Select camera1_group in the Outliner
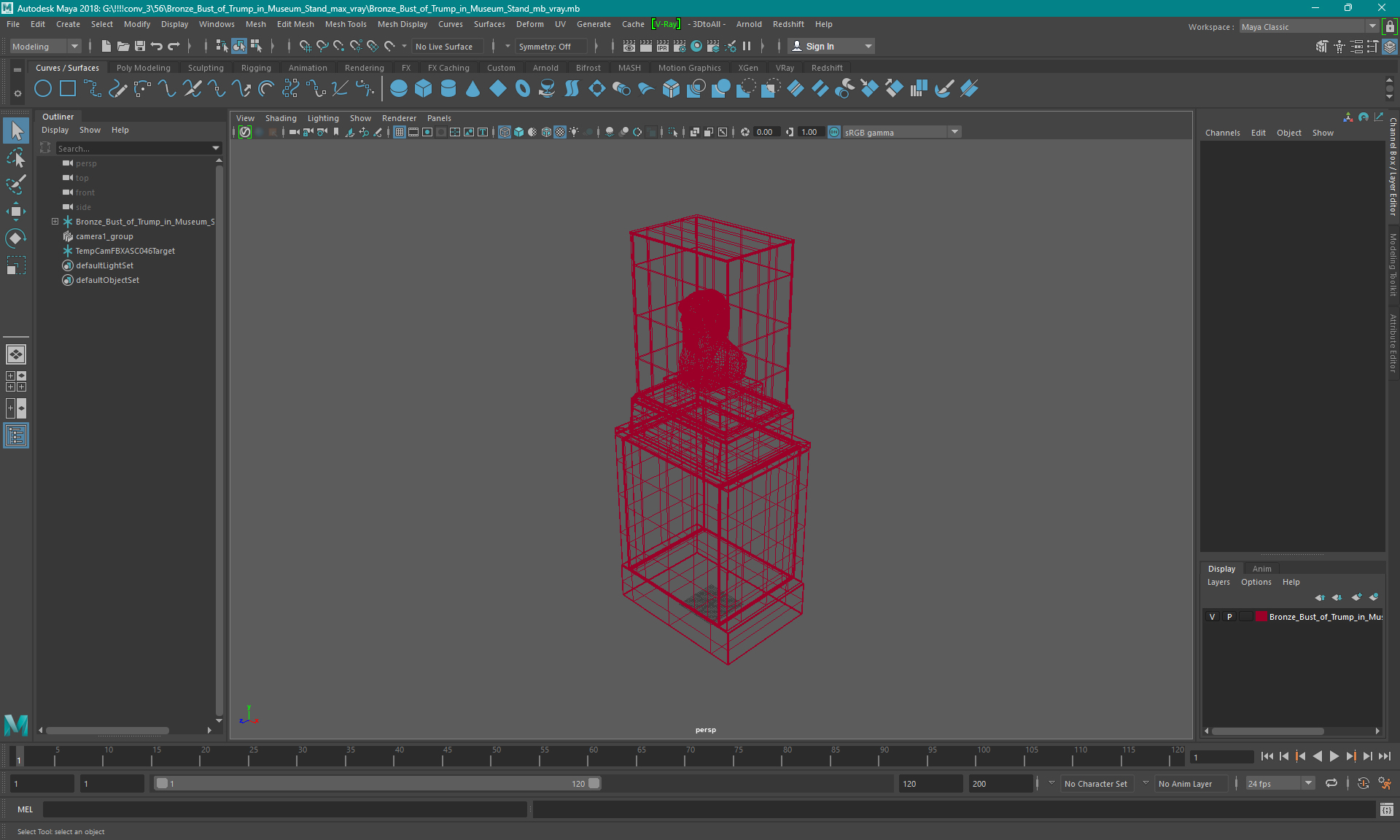This screenshot has height=840, width=1400. pos(104,236)
